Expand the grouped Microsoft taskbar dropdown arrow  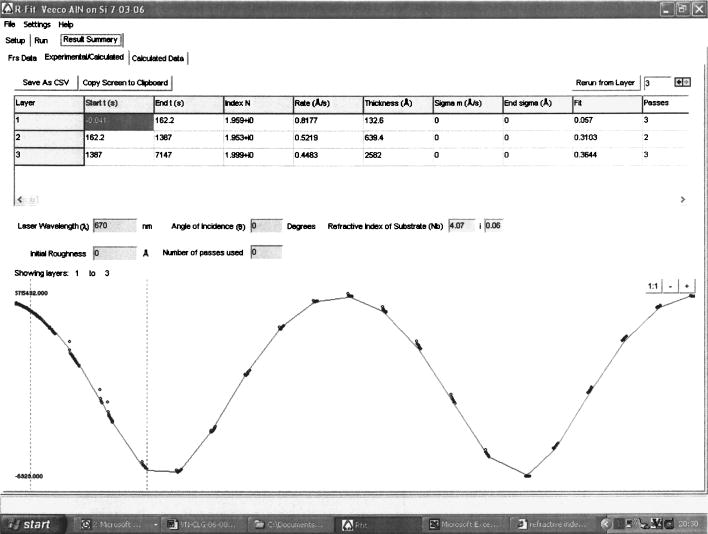click(x=156, y=525)
